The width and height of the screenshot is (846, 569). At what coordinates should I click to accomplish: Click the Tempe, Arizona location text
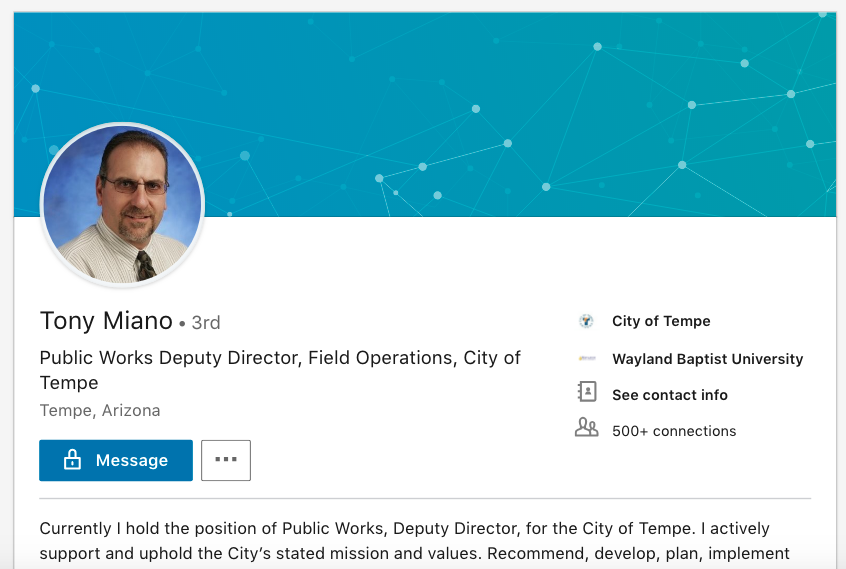[x=100, y=411]
